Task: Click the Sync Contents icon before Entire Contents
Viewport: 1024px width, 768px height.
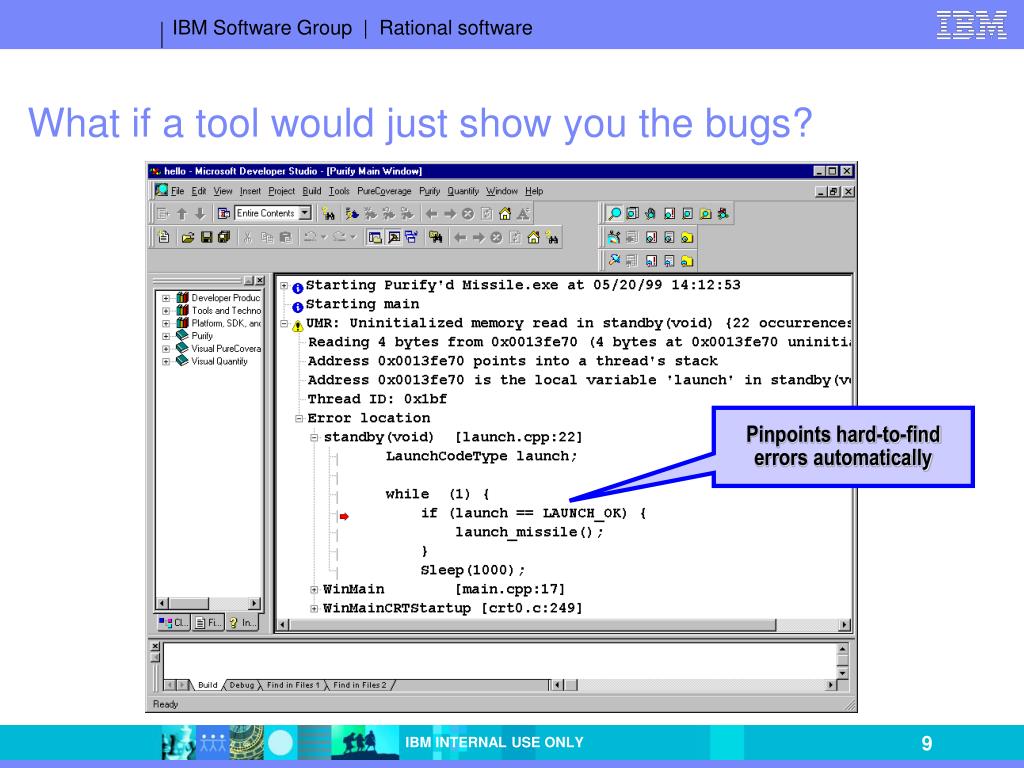Action: (224, 214)
